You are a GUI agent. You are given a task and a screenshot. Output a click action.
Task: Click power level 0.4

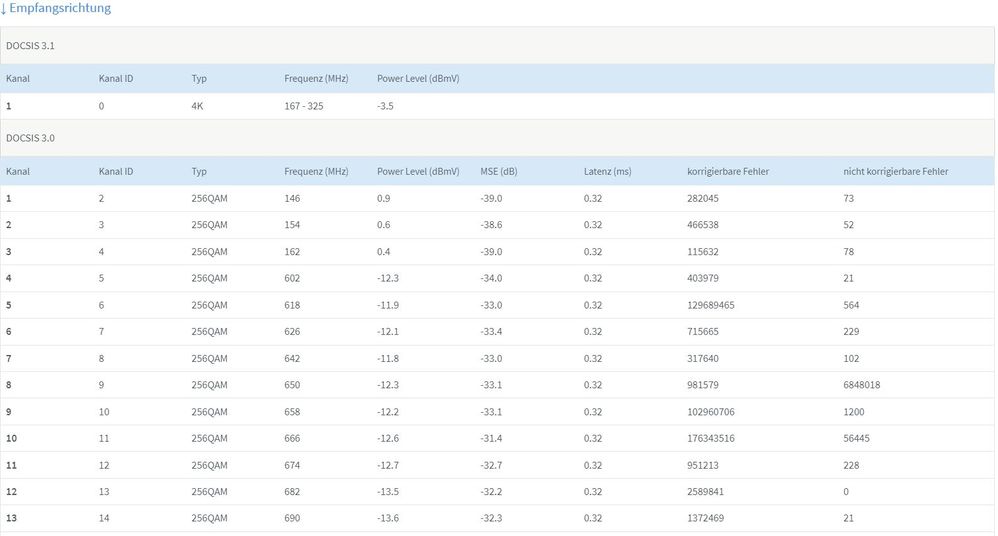pos(384,251)
